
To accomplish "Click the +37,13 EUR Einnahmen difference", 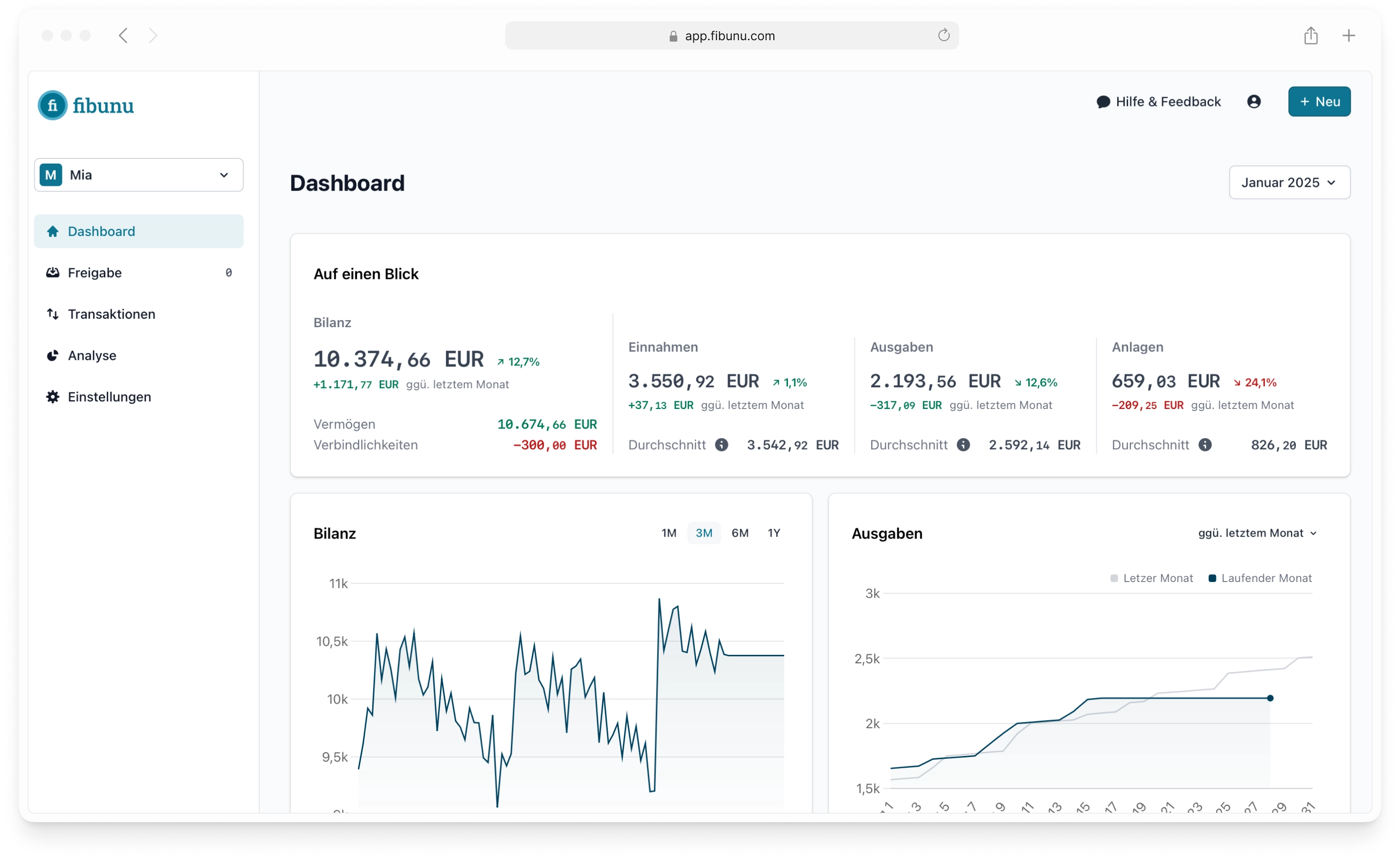I will click(x=661, y=406).
